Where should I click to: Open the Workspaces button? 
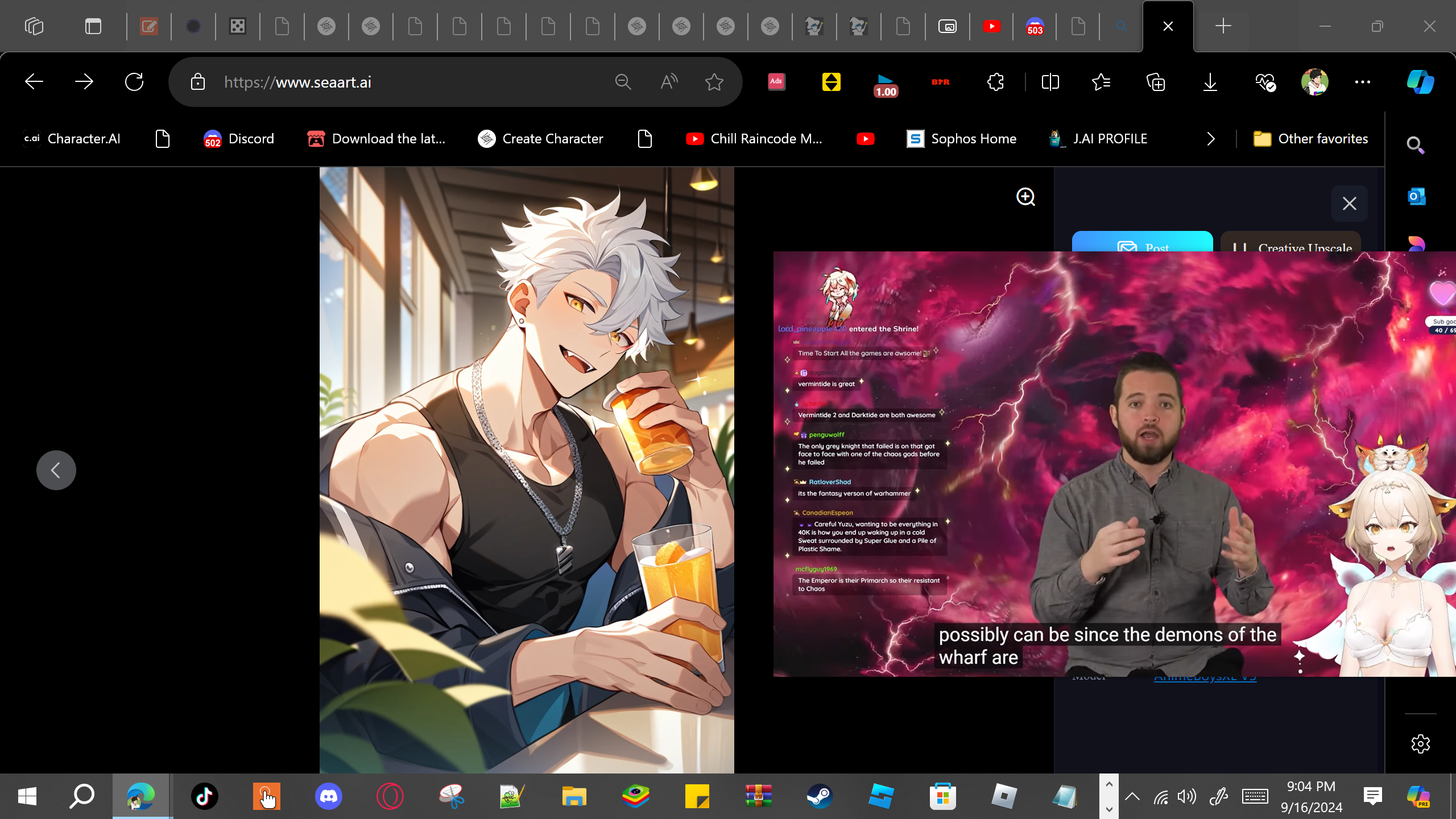[x=34, y=26]
